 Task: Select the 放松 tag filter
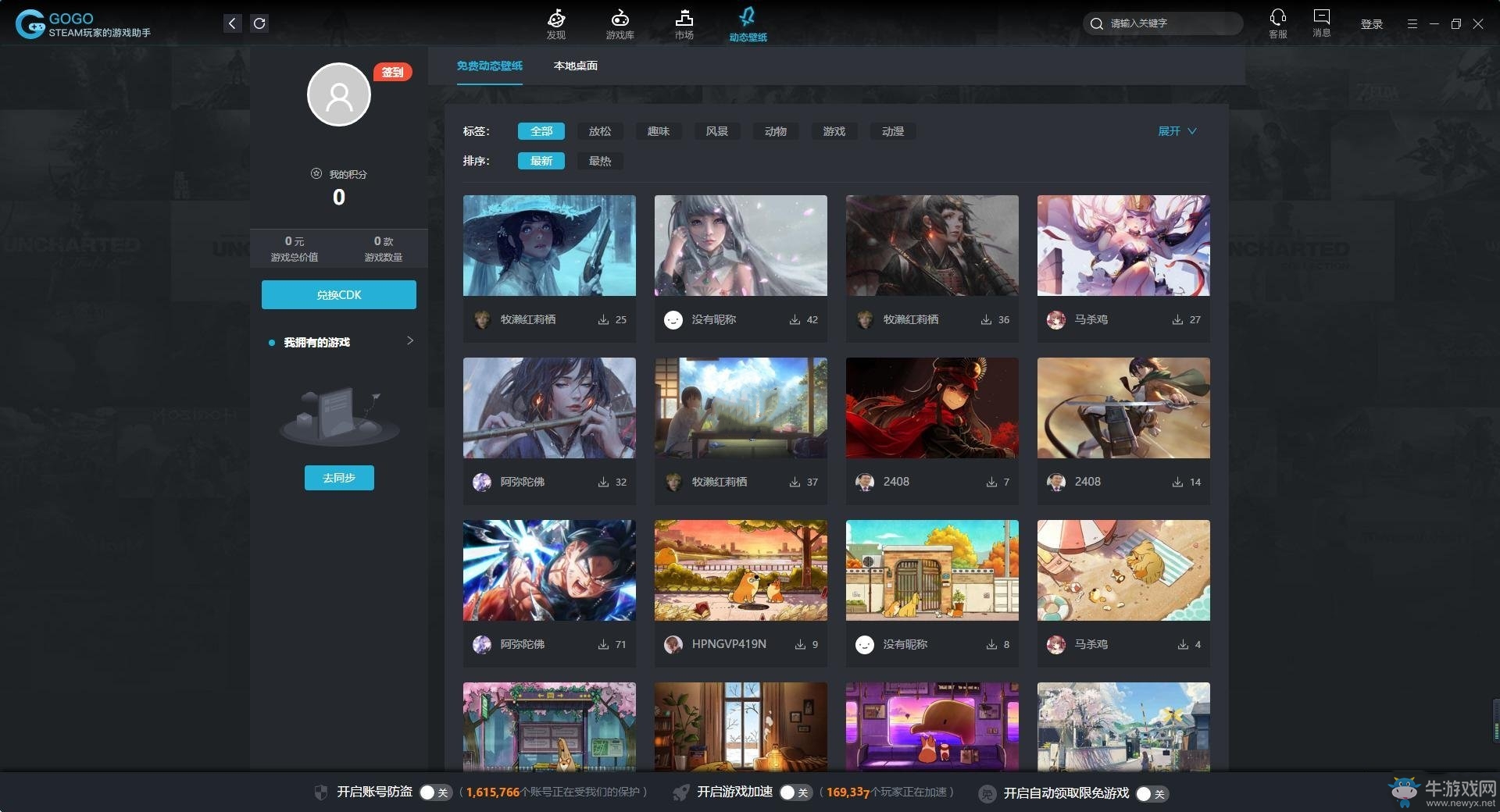pyautogui.click(x=600, y=131)
